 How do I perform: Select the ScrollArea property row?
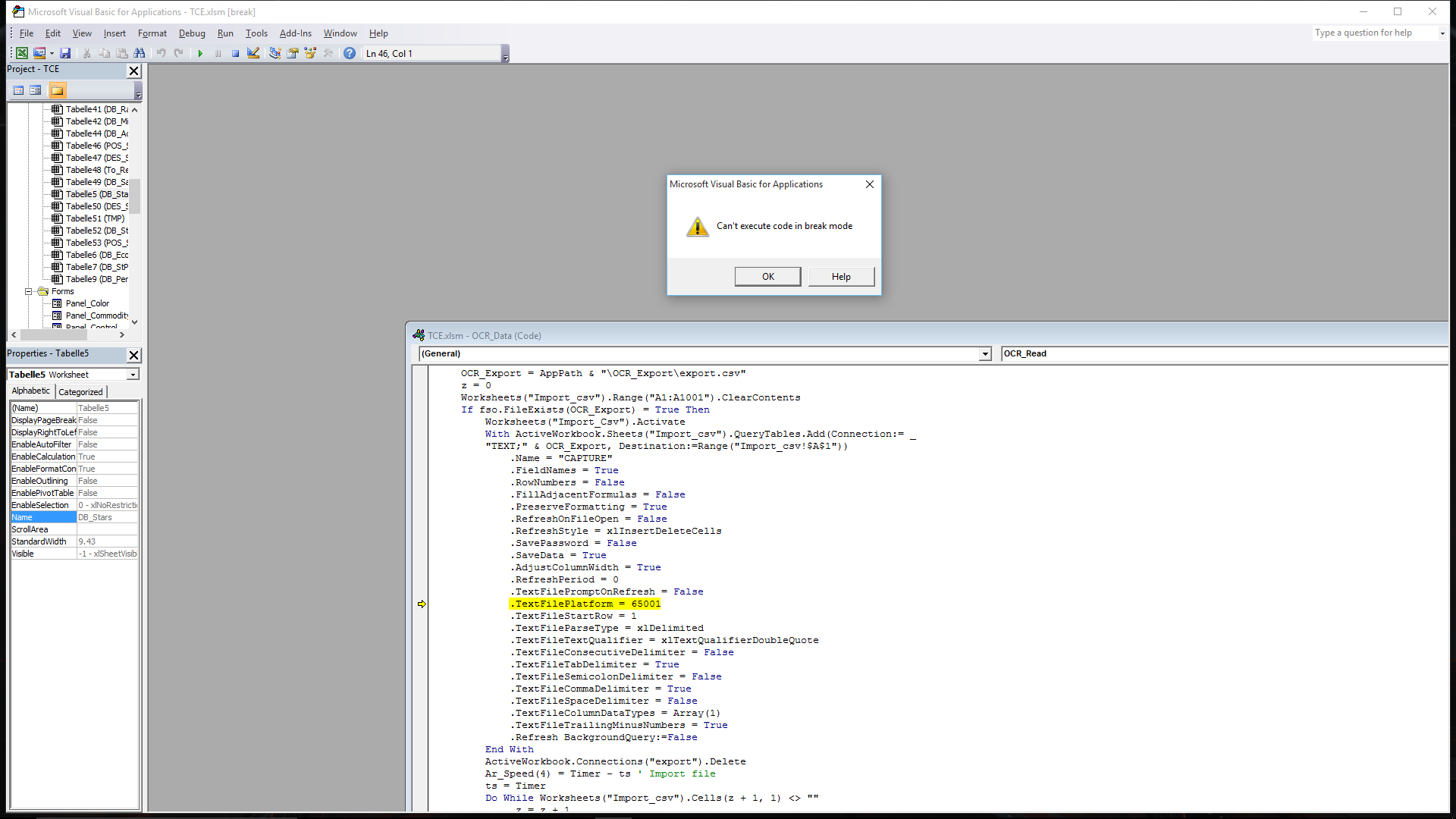click(74, 529)
